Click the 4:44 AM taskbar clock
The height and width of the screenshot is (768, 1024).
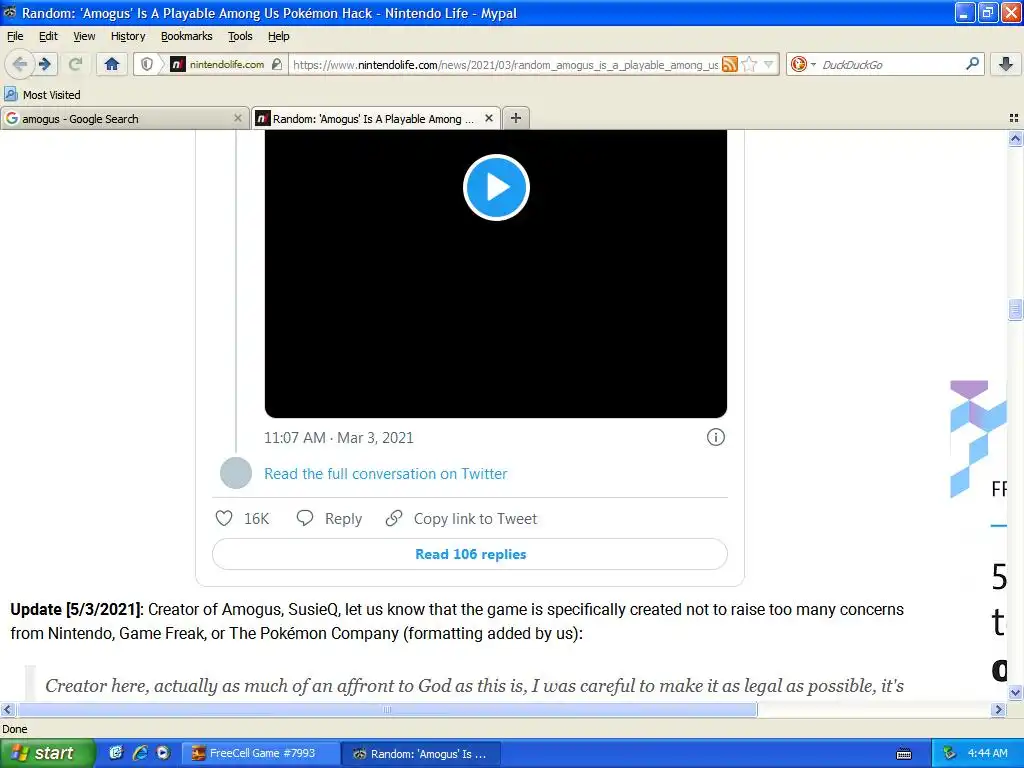tap(987, 753)
